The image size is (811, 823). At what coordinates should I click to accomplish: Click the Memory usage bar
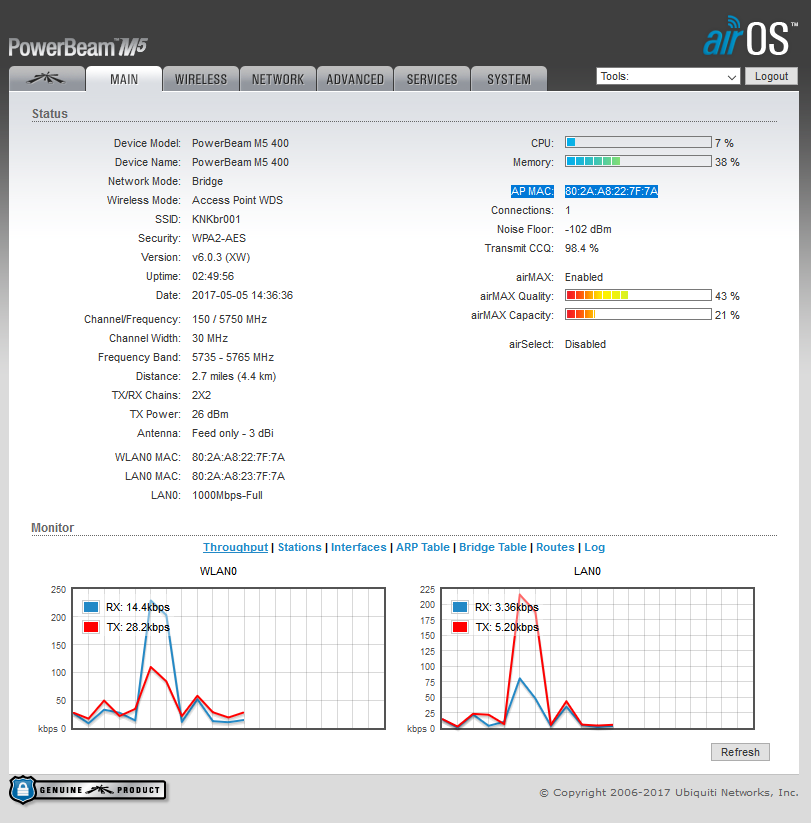pos(638,161)
